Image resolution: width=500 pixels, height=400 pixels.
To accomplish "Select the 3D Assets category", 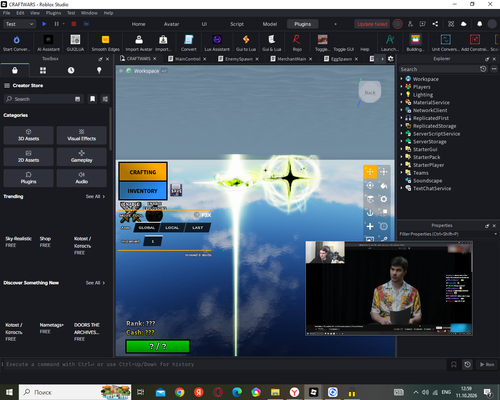I will (28, 135).
